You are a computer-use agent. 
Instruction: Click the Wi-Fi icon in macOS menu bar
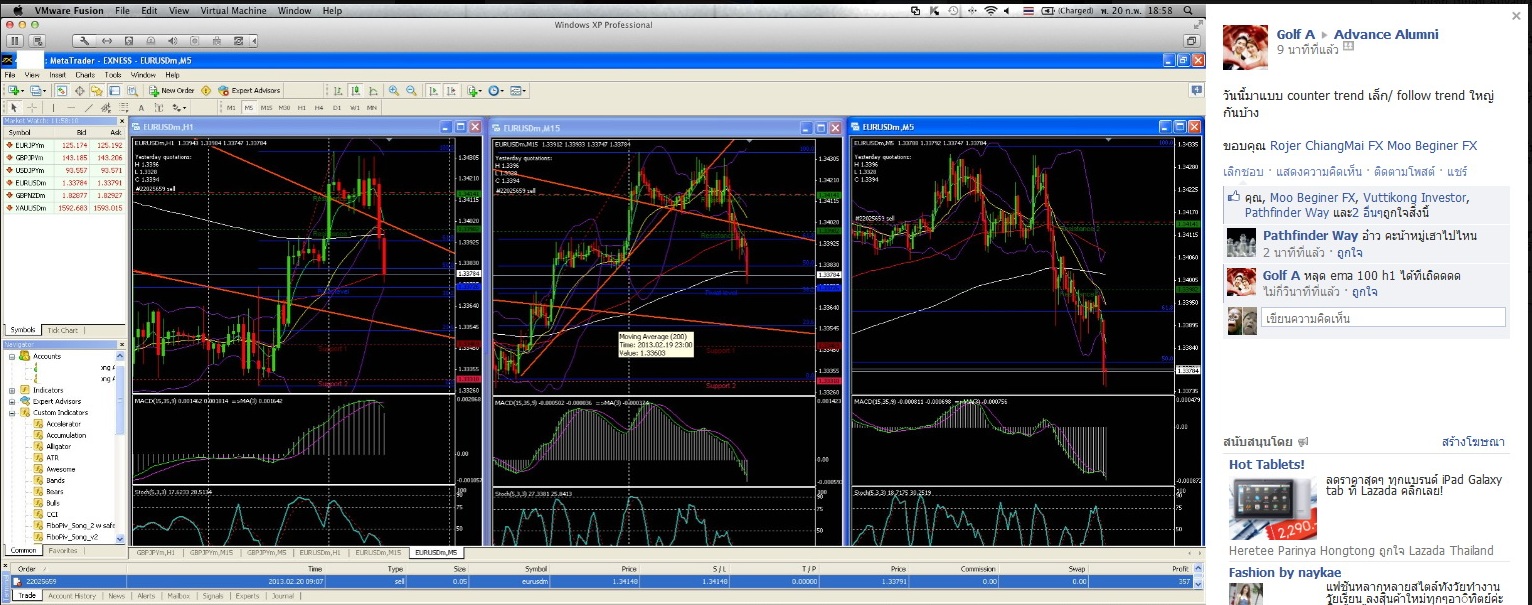pyautogui.click(x=990, y=10)
